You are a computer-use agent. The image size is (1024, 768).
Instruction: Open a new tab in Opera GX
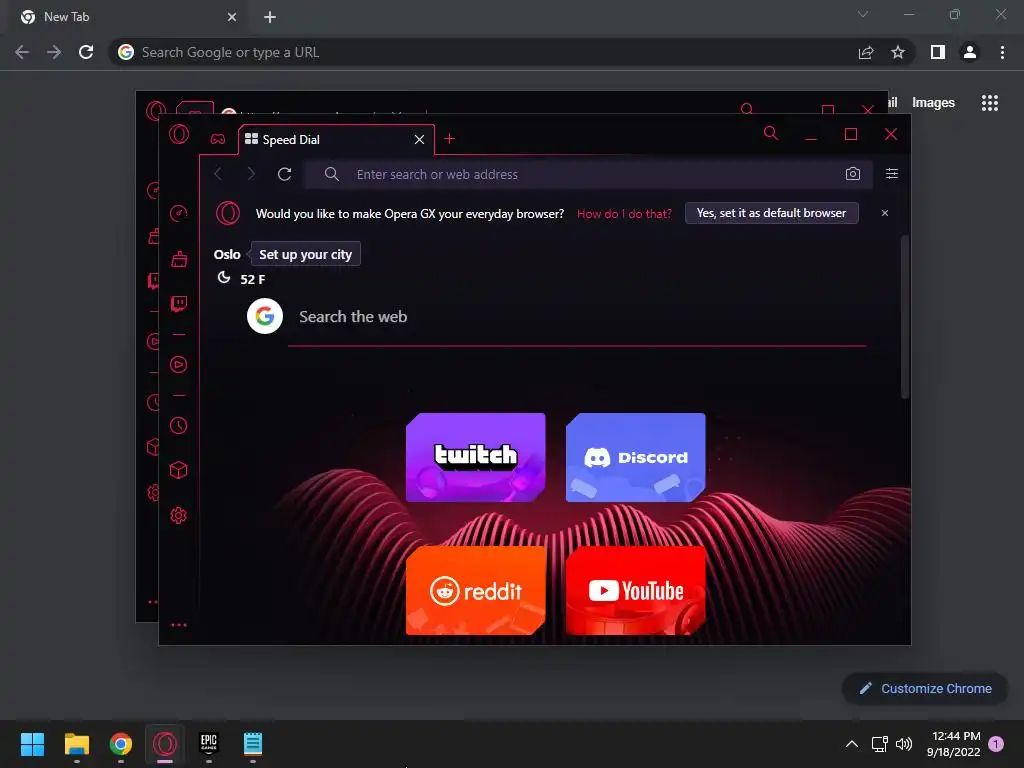(449, 138)
